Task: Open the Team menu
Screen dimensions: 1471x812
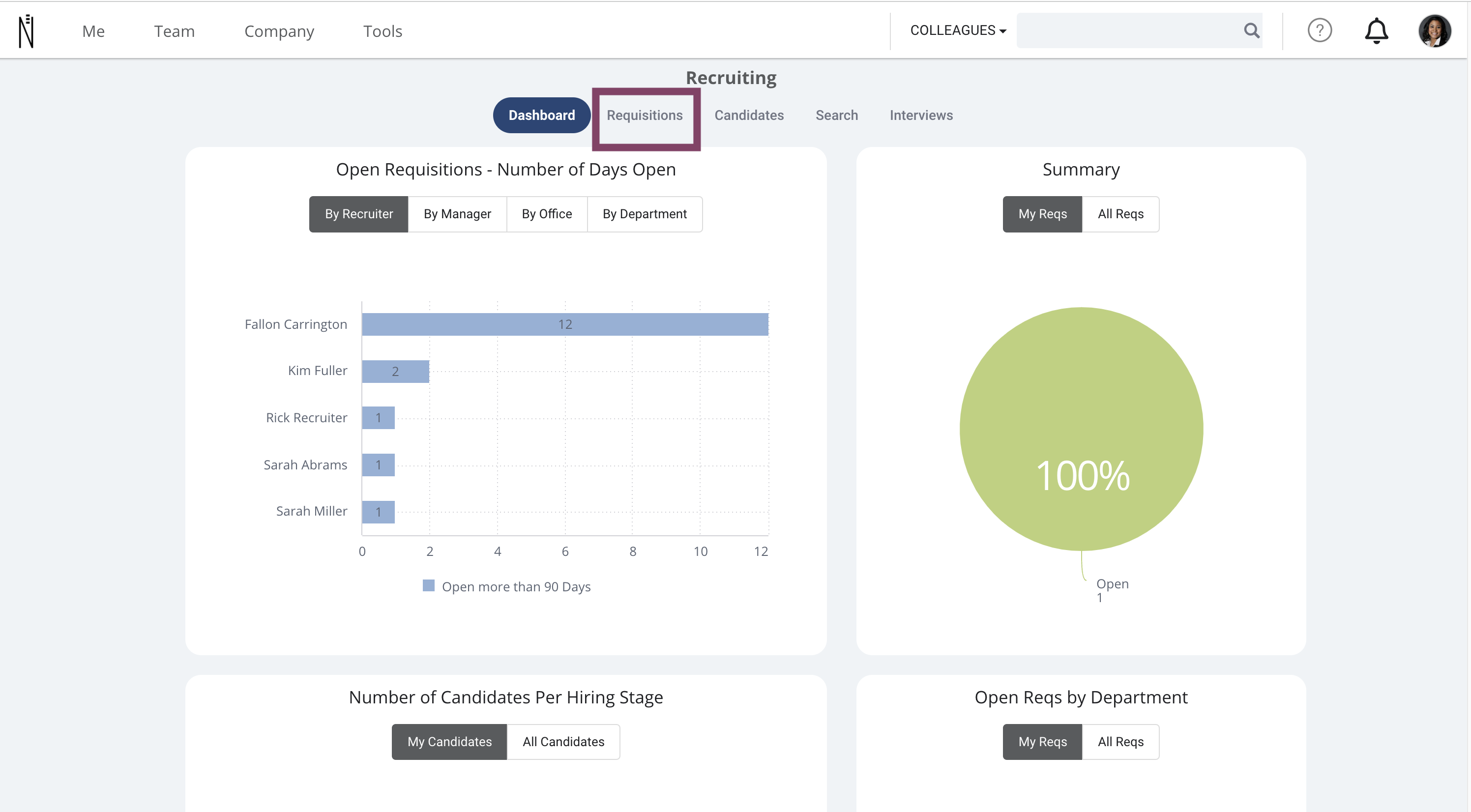Action: [x=174, y=31]
